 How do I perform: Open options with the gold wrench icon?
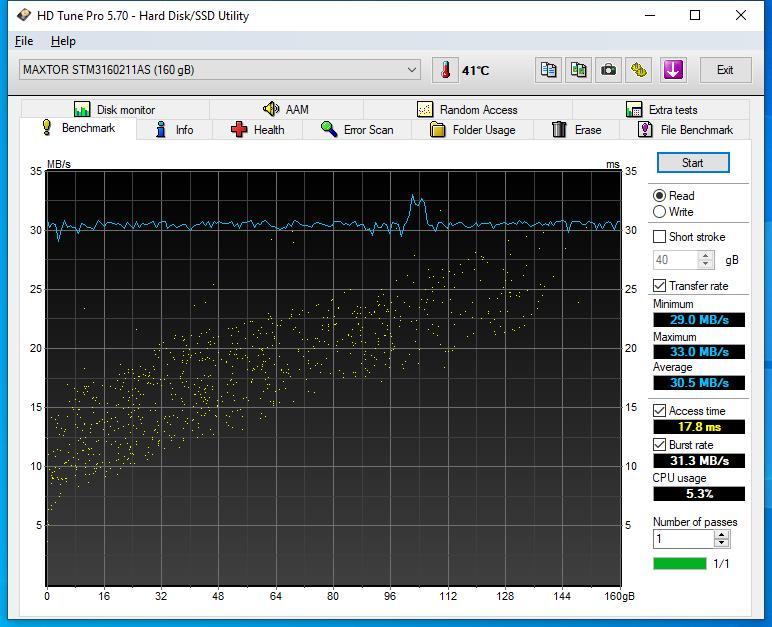[x=639, y=70]
